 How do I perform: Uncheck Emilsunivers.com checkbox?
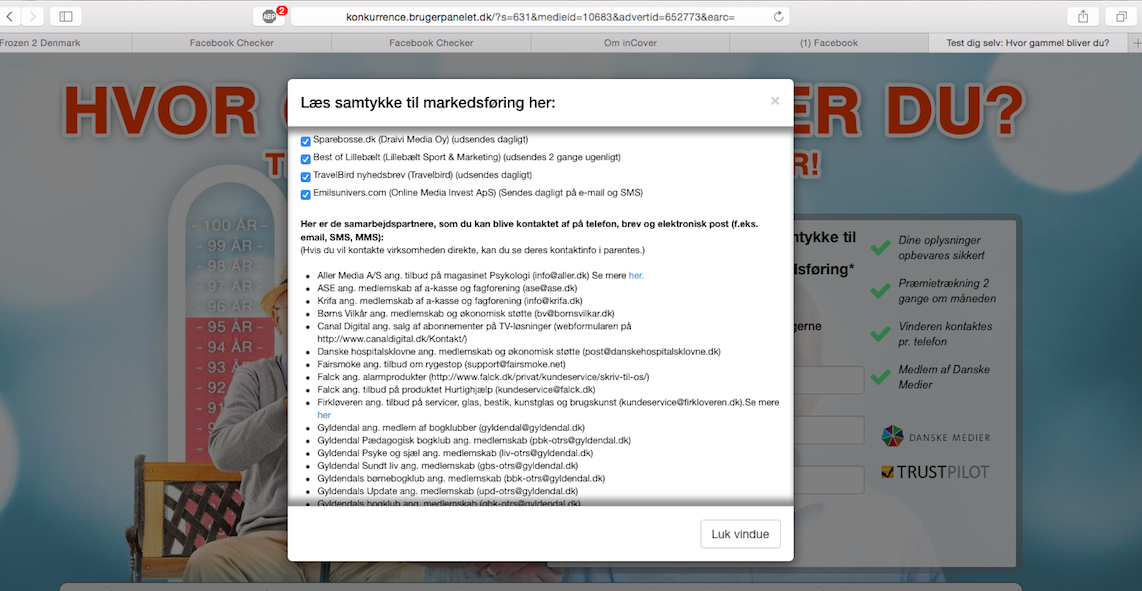[306, 195]
